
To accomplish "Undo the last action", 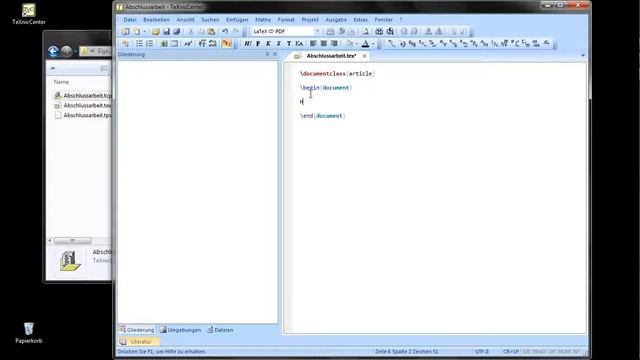I will (x=225, y=31).
